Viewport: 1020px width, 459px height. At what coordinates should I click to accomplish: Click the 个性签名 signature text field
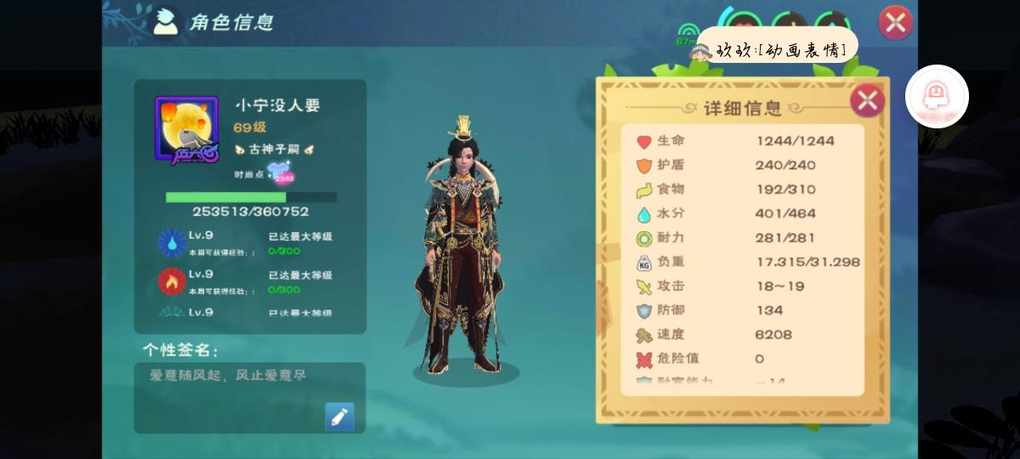coord(250,398)
